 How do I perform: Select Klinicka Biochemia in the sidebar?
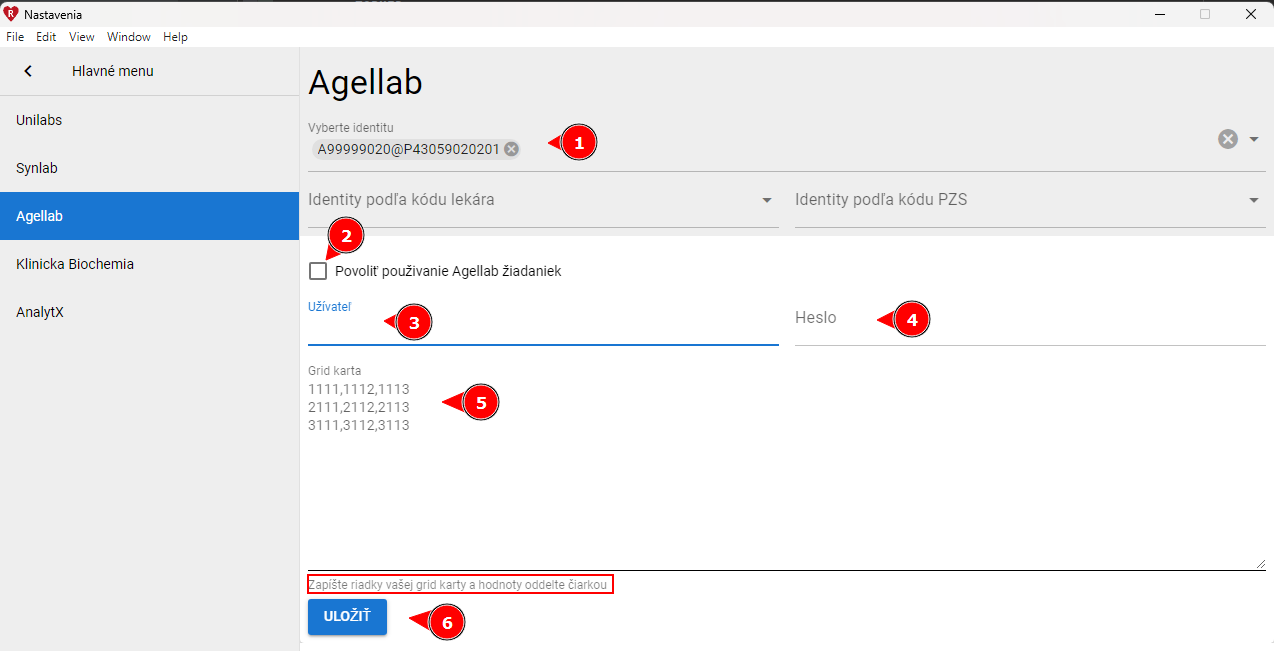150,264
